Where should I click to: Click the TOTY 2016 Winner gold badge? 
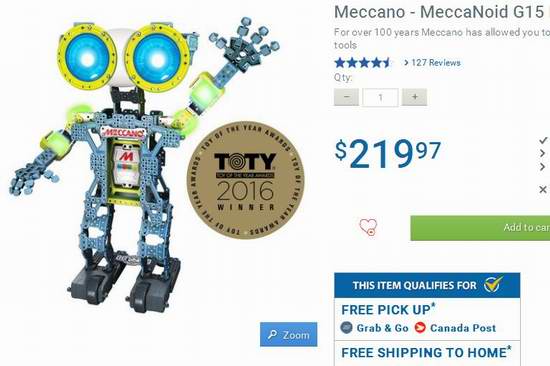pyautogui.click(x=246, y=180)
